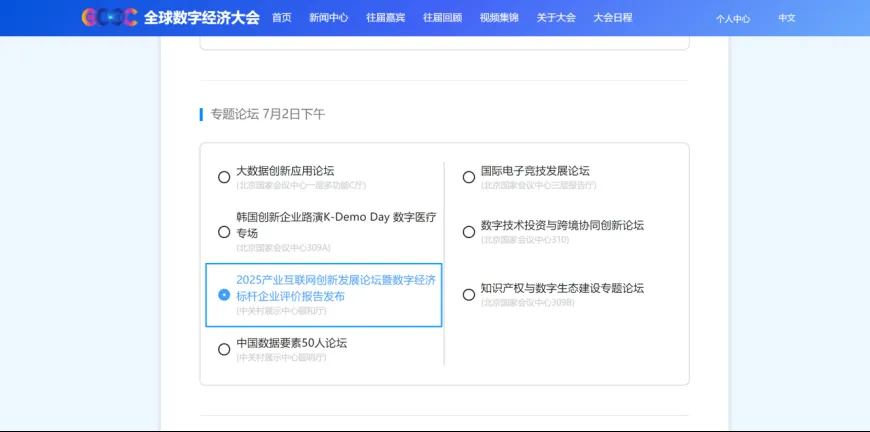Click the 全球数字经济大会 site title
Screen dimensions: 870x432
(201, 18)
